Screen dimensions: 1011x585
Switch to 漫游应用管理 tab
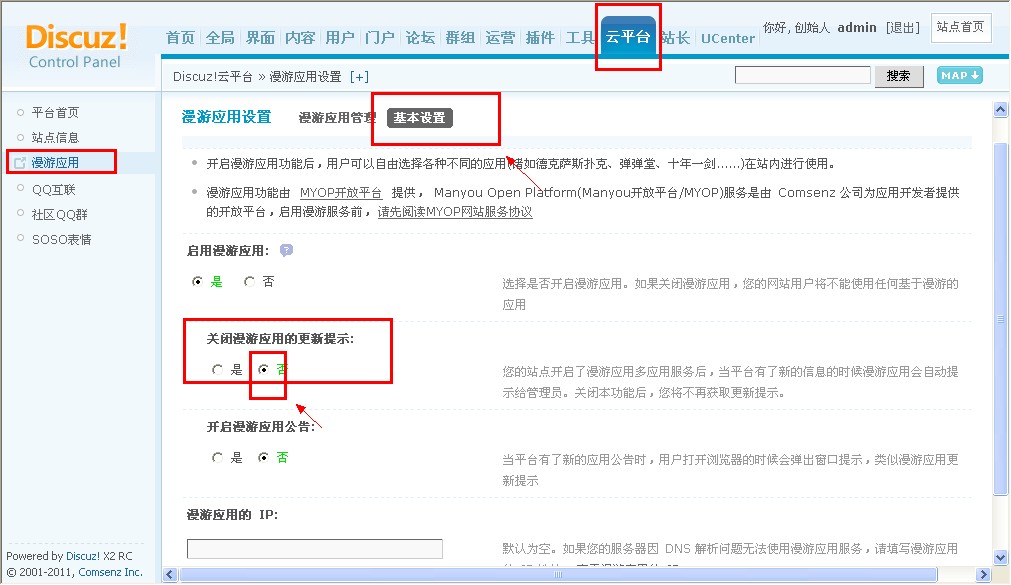(337, 118)
